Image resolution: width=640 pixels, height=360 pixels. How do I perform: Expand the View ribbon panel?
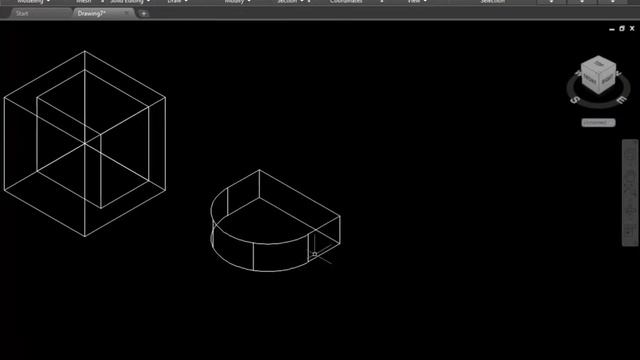417,2
